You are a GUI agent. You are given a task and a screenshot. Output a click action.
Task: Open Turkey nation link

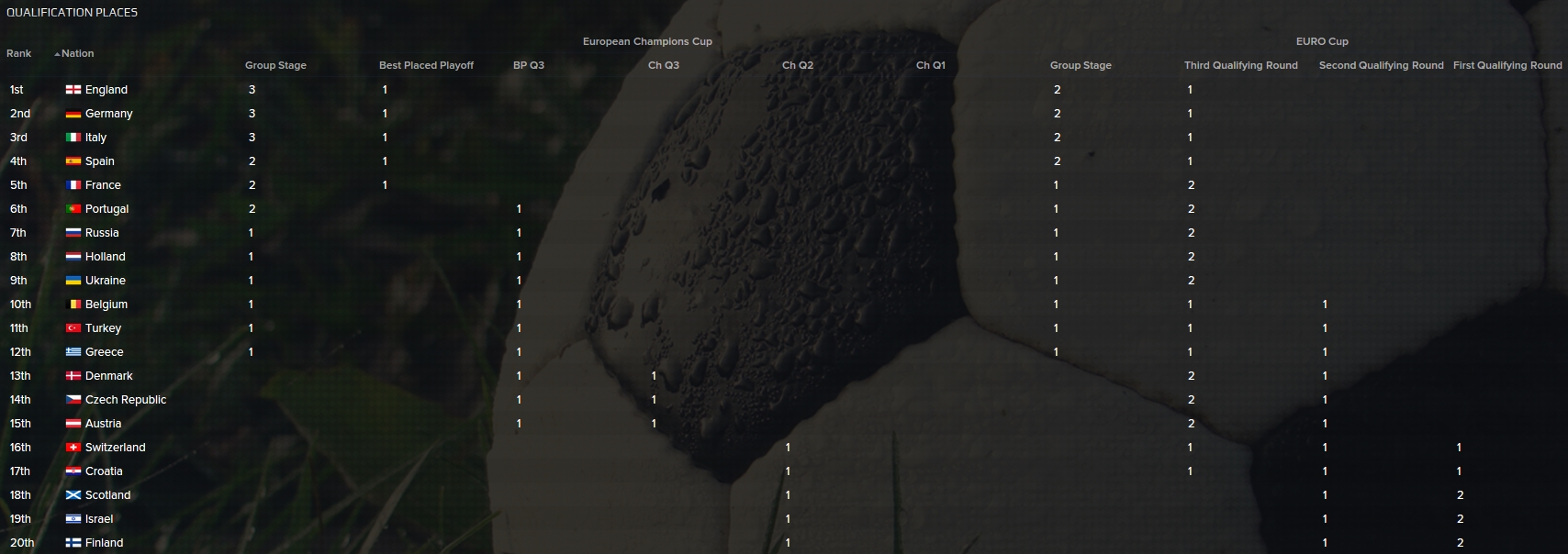click(103, 328)
